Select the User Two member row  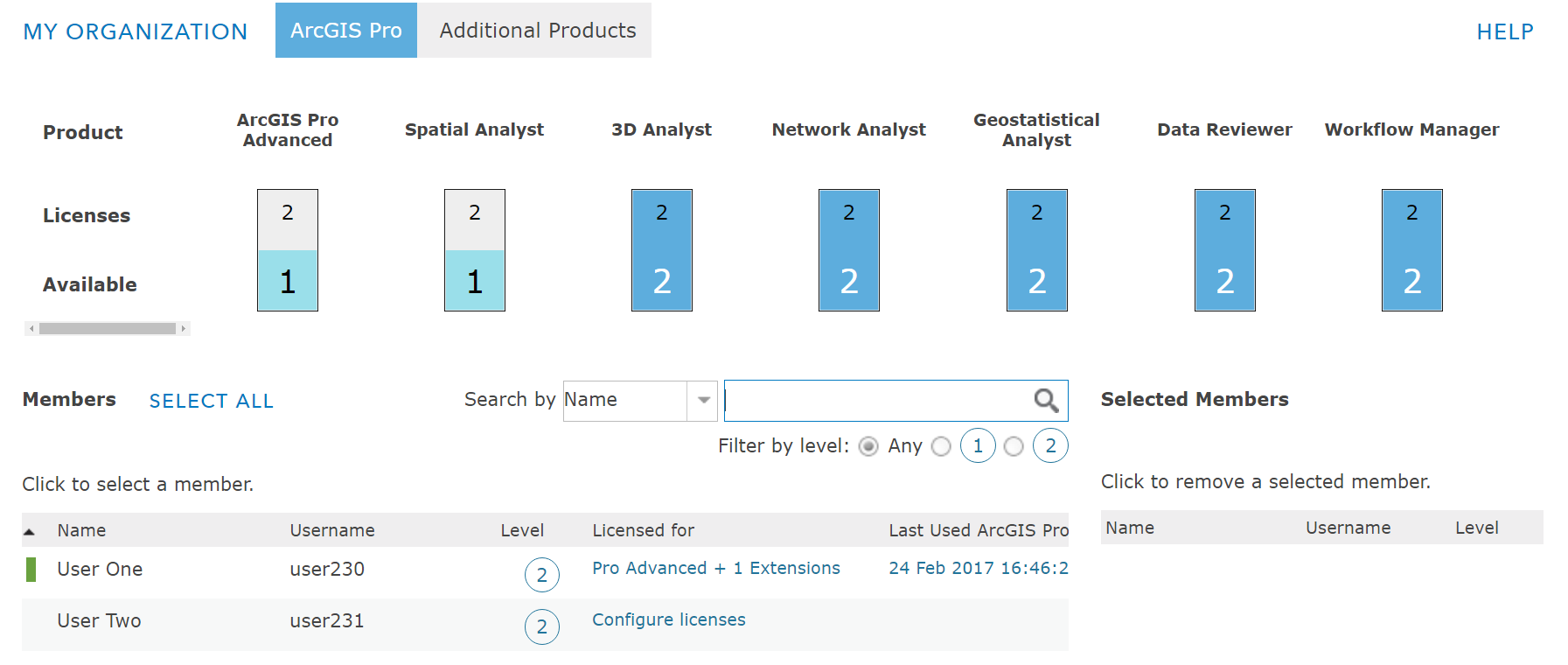click(x=545, y=625)
